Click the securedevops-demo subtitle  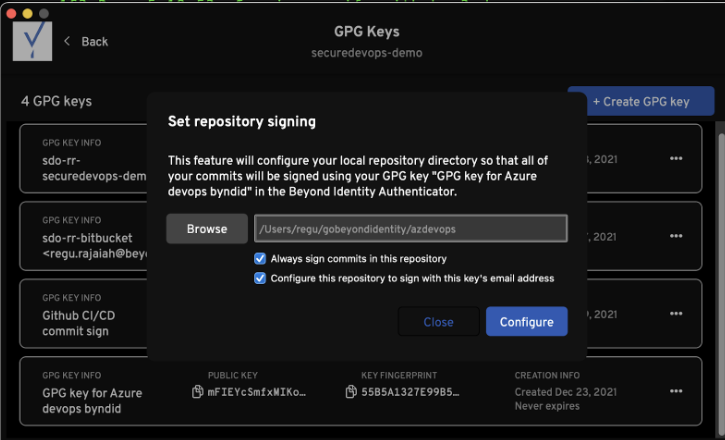point(367,53)
